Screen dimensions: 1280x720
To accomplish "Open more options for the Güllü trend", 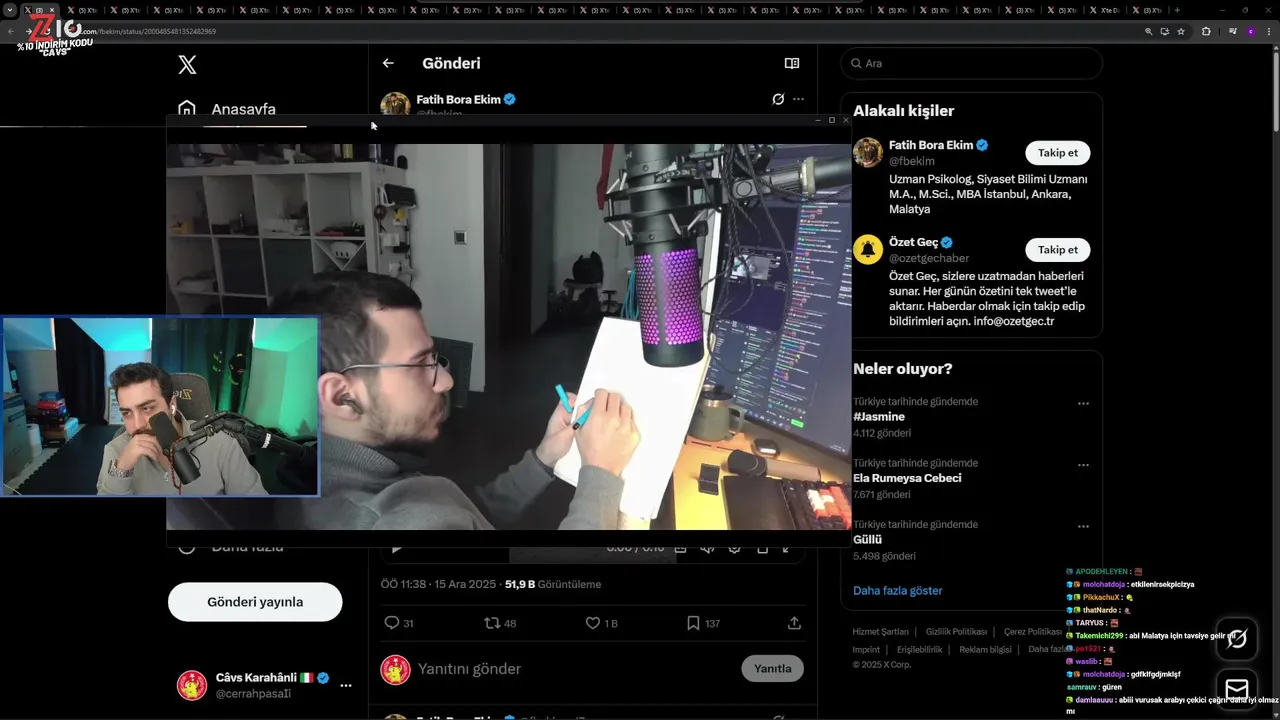I will tap(1083, 527).
